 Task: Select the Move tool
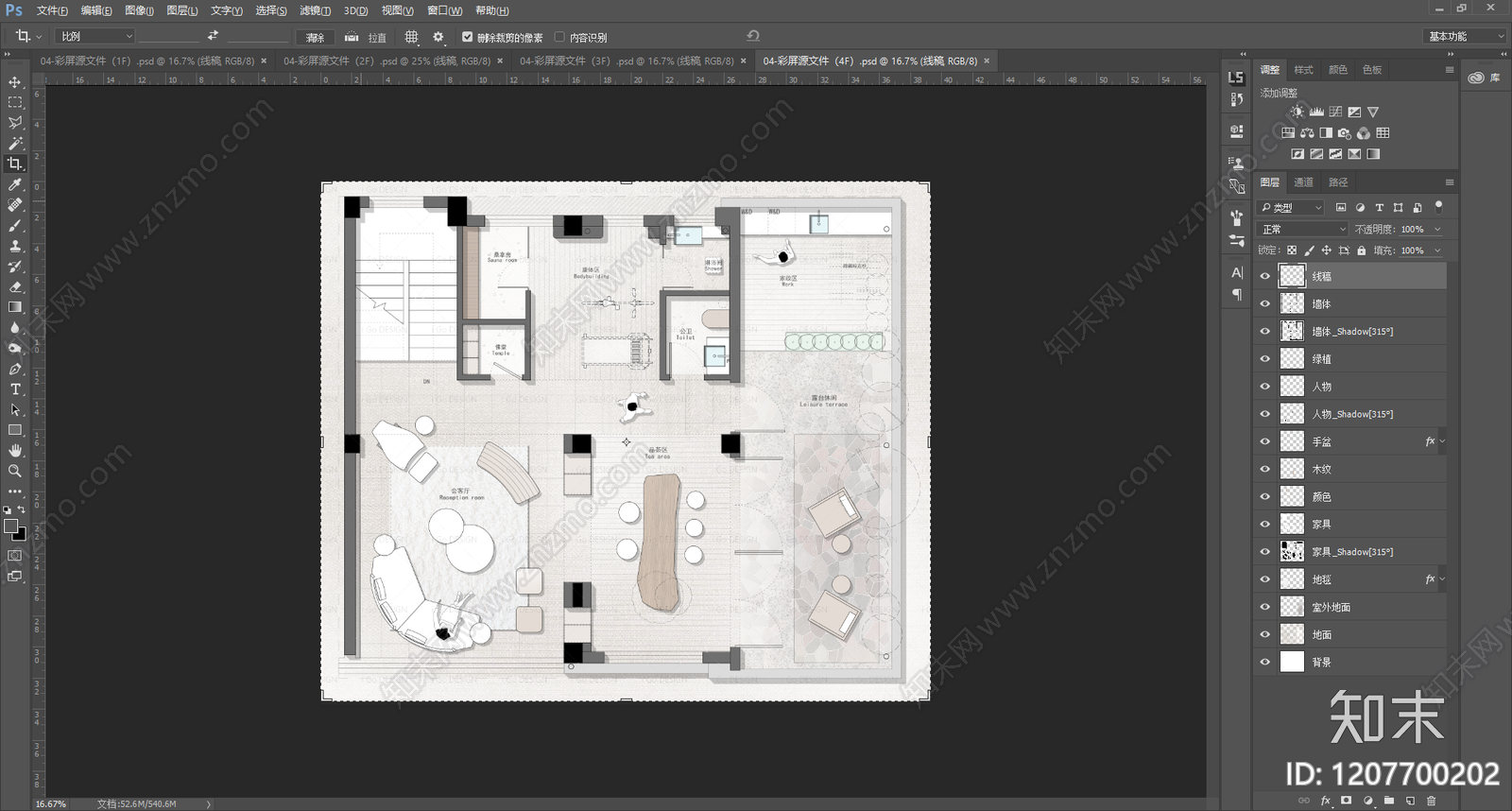[15, 82]
